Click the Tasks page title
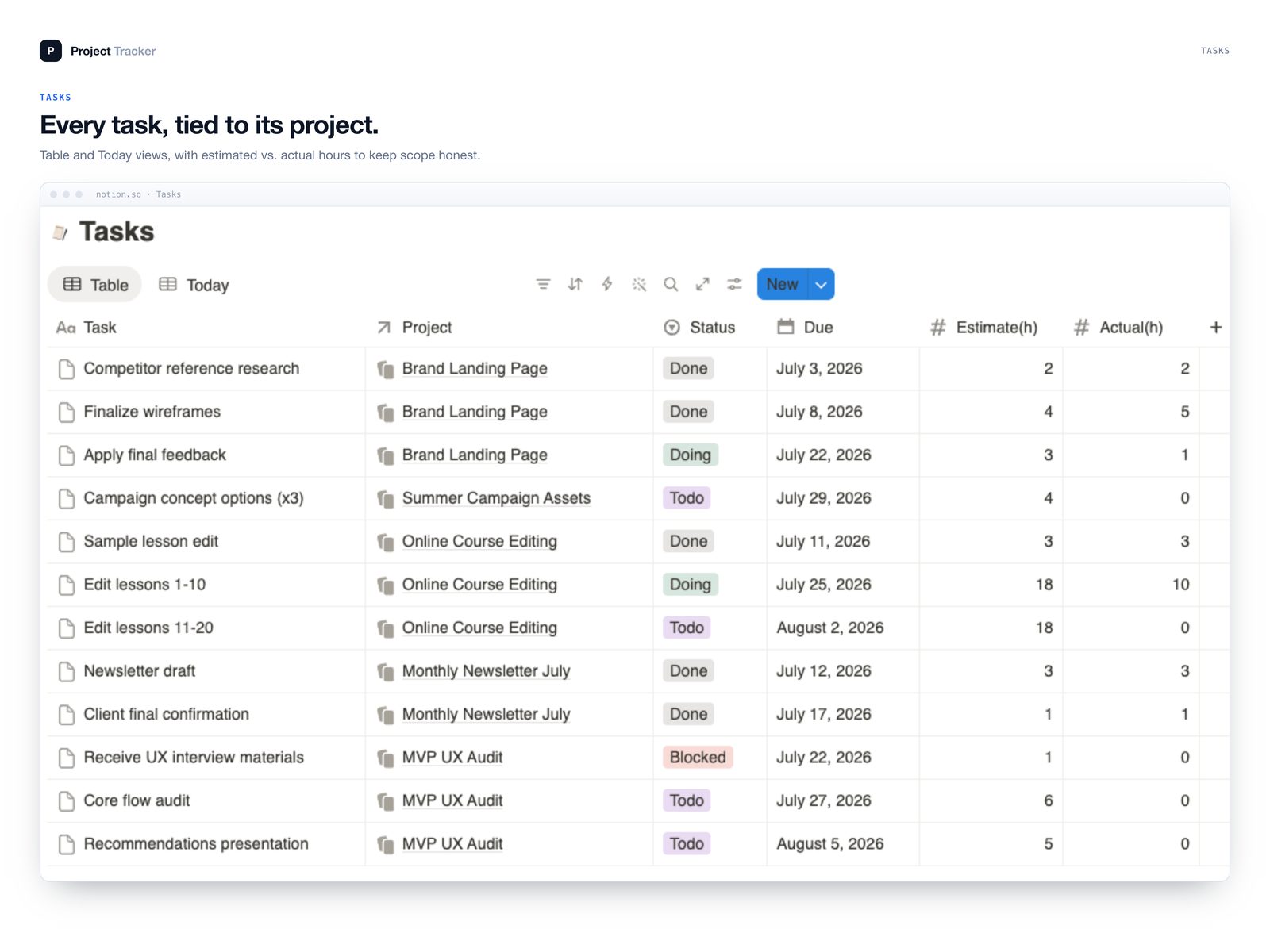The image size is (1270, 952). [117, 232]
